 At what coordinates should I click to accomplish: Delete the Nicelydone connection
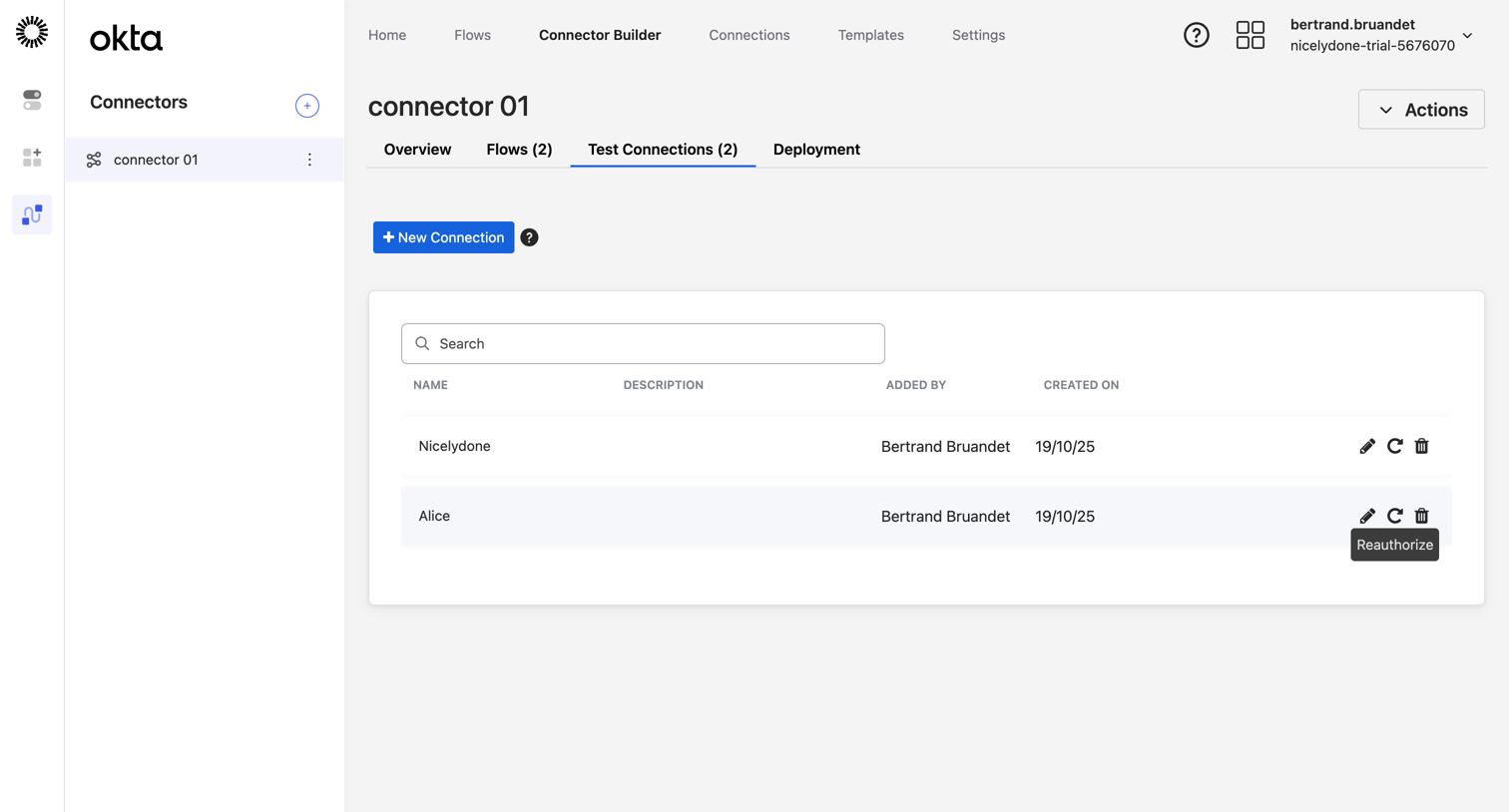(x=1422, y=446)
